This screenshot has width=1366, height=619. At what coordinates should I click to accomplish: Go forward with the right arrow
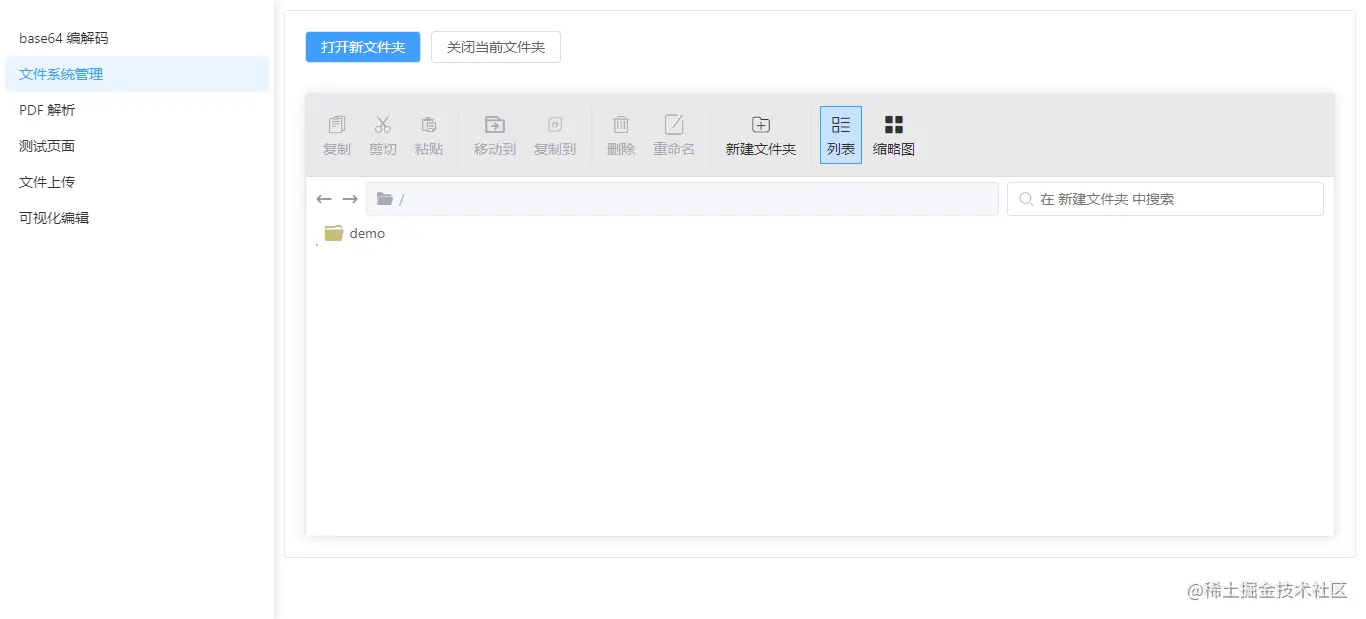tap(350, 199)
